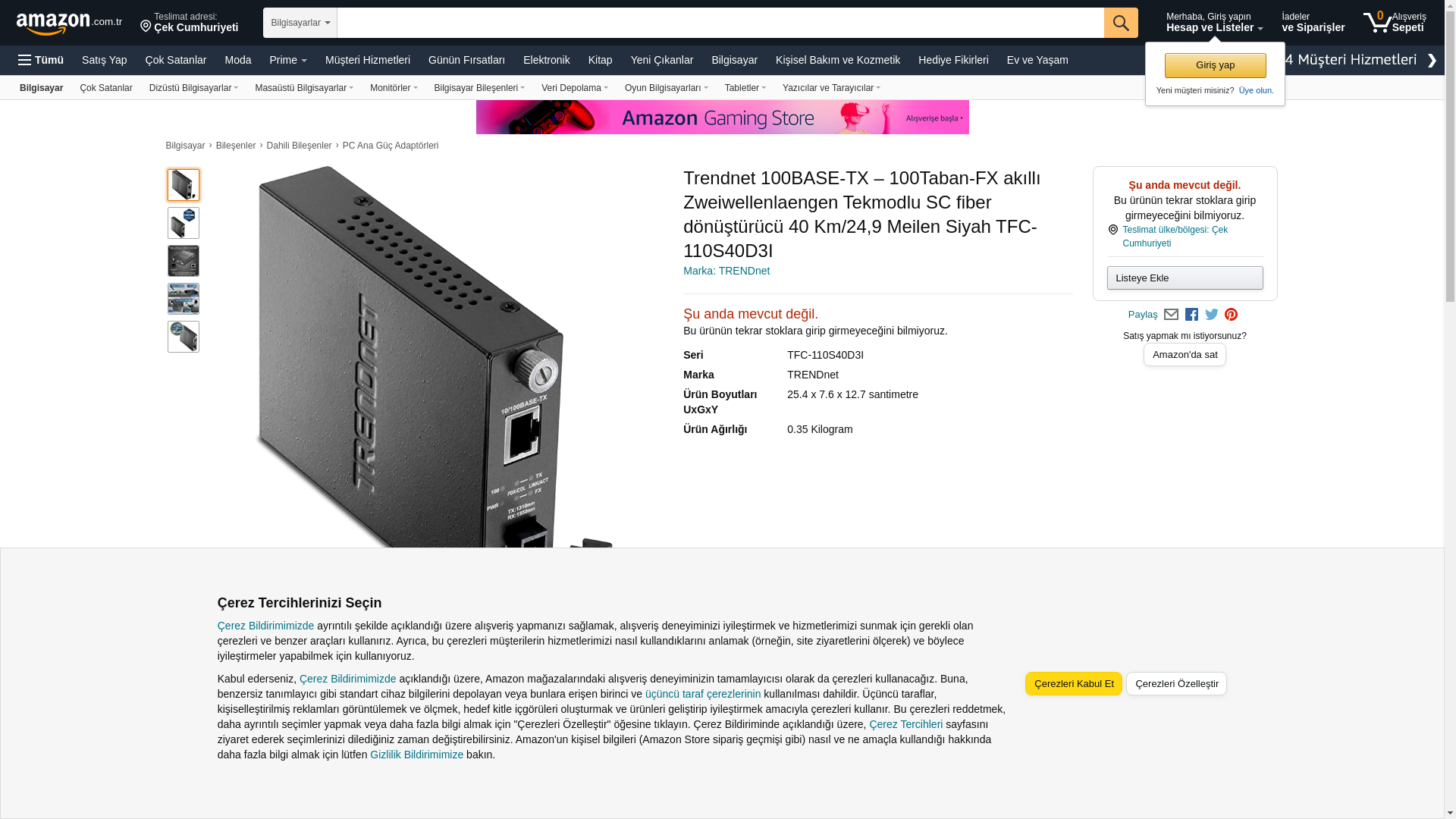Open the Tümü hamburger menu
Viewport: 1456px width, 819px height.
pos(41,60)
